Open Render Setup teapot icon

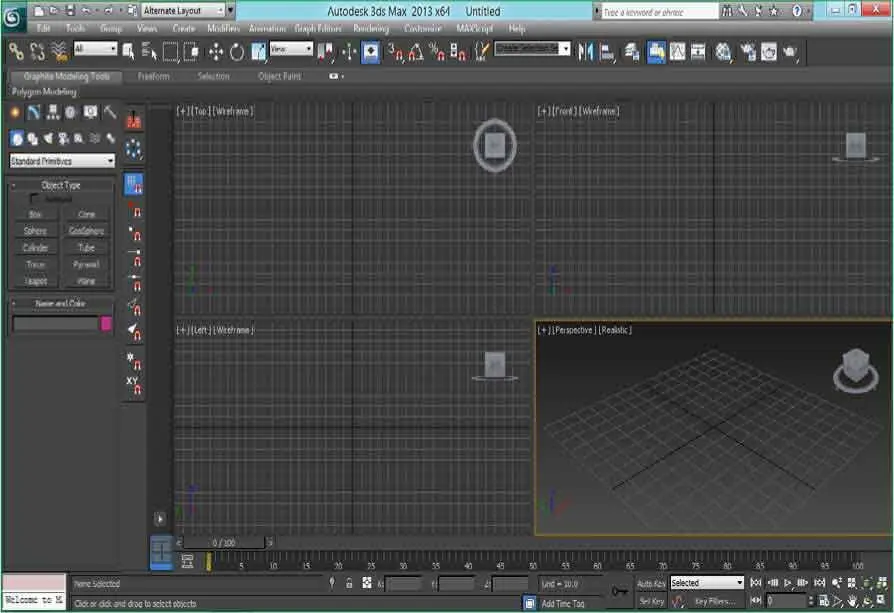[x=747, y=52]
